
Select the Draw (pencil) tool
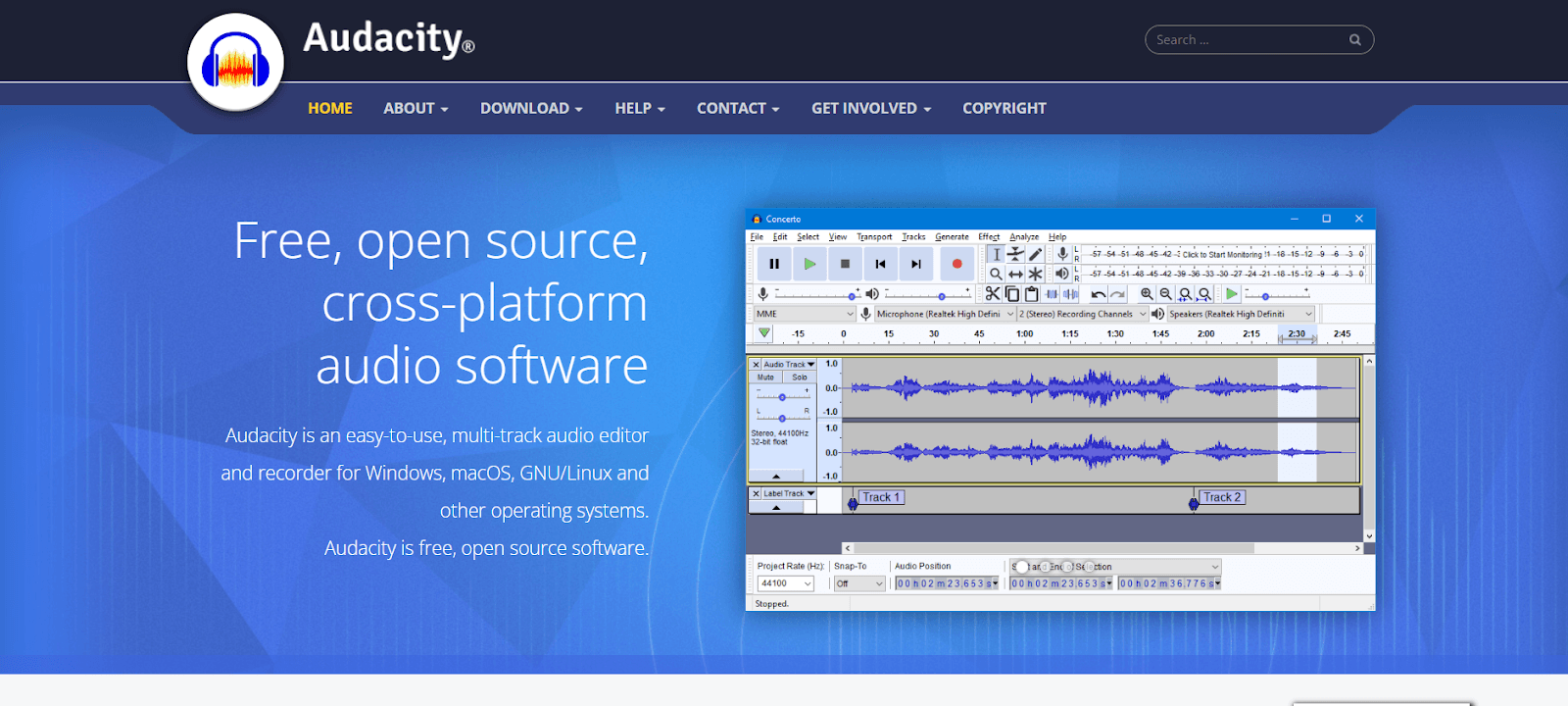1035,254
